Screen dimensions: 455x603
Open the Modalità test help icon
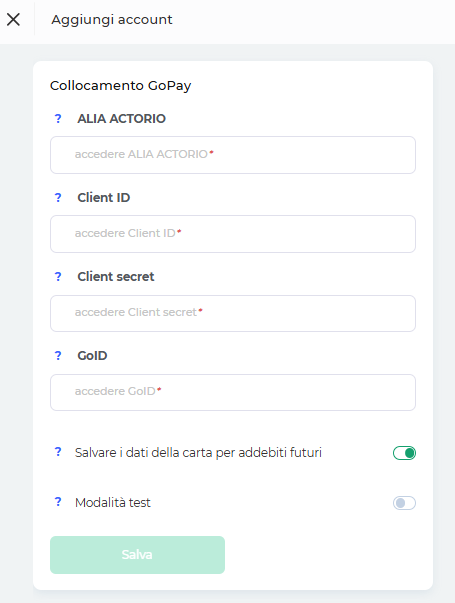pyautogui.click(x=58, y=502)
